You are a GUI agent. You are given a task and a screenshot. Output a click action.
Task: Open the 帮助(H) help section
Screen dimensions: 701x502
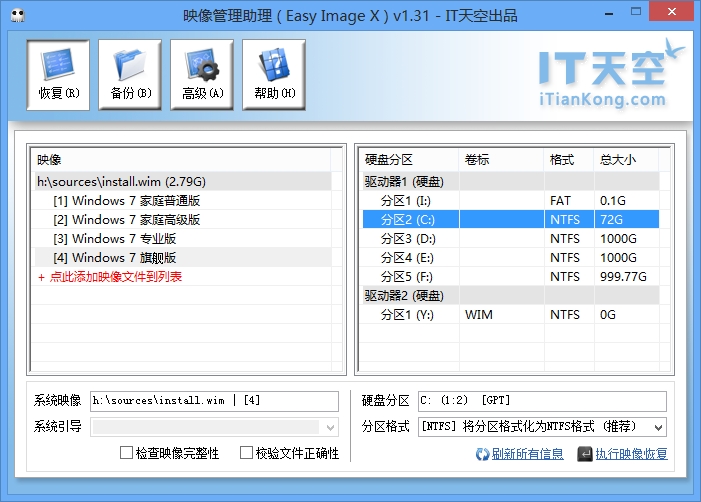[274, 75]
